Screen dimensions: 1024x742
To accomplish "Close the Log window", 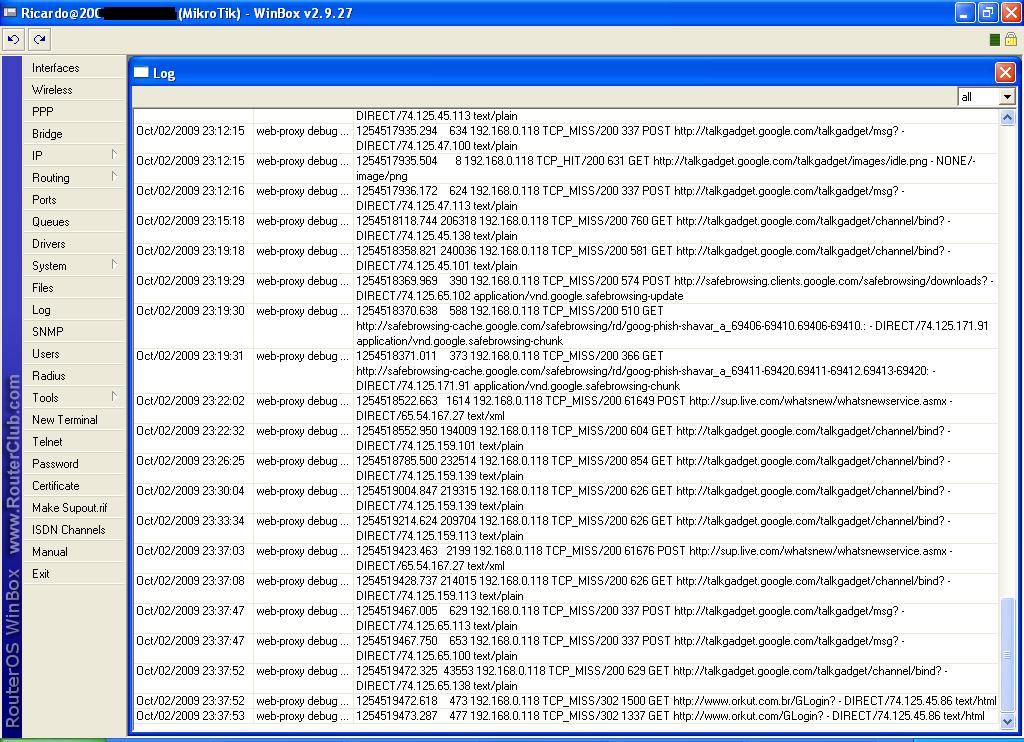I will click(x=1005, y=73).
